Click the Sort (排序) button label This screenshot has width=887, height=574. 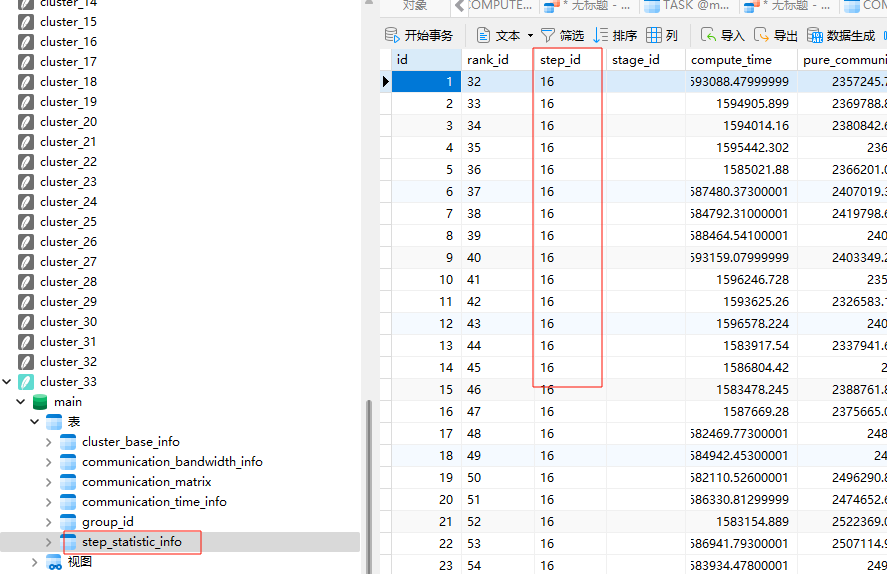(625, 36)
